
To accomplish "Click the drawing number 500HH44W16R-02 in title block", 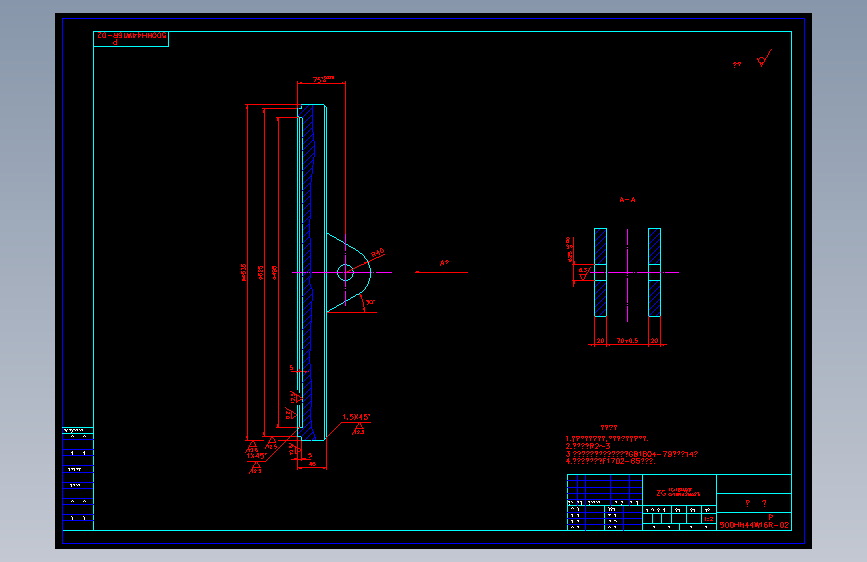I will coord(754,525).
